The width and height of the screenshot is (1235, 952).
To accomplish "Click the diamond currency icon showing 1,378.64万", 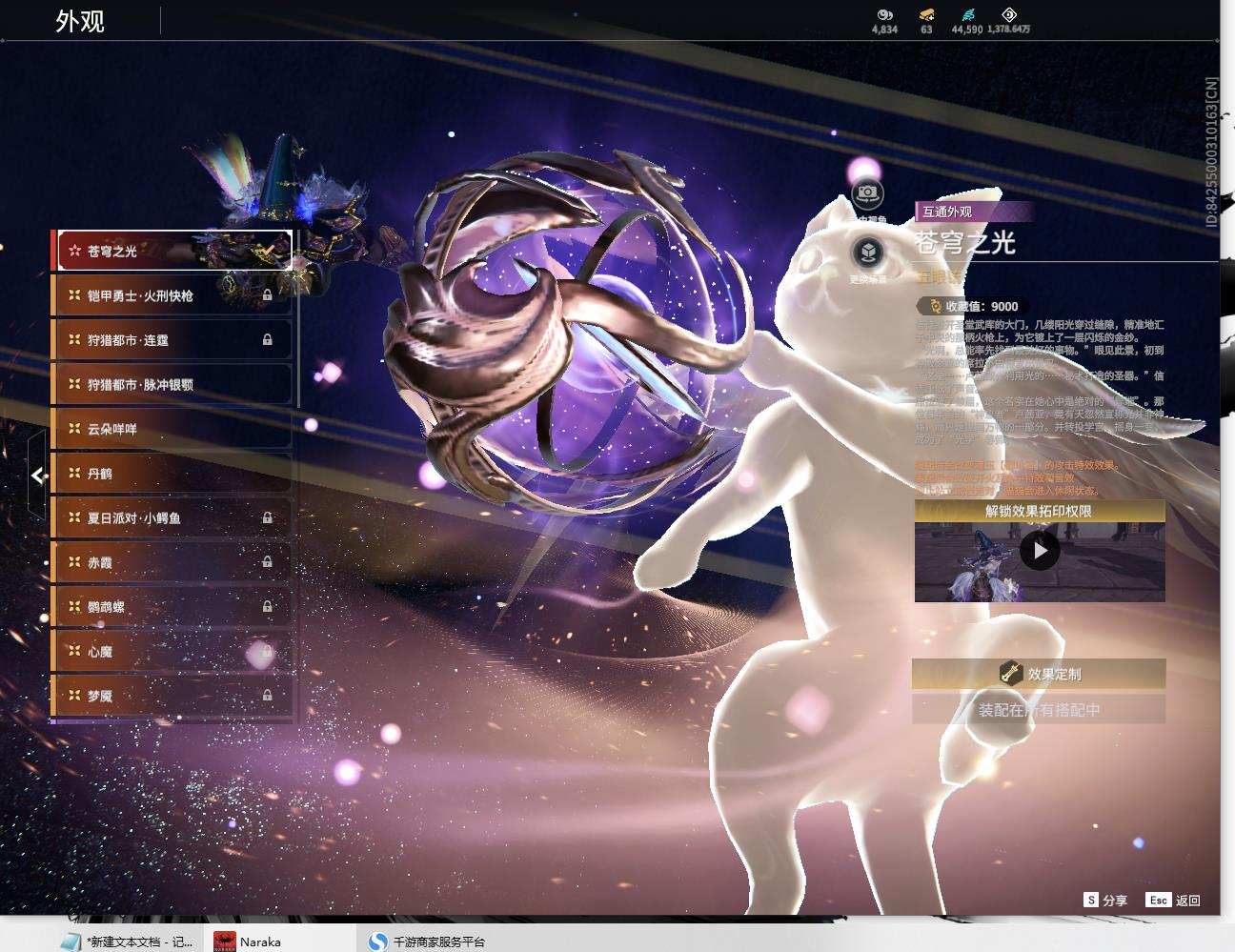I will 1009,15.
